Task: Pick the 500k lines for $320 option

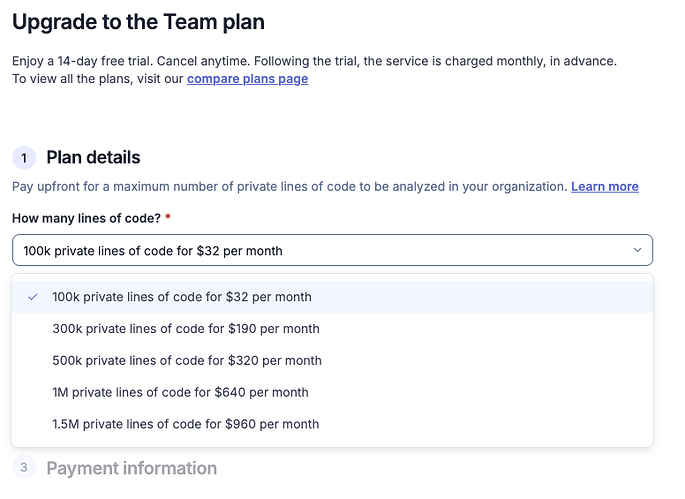Action: click(x=186, y=361)
